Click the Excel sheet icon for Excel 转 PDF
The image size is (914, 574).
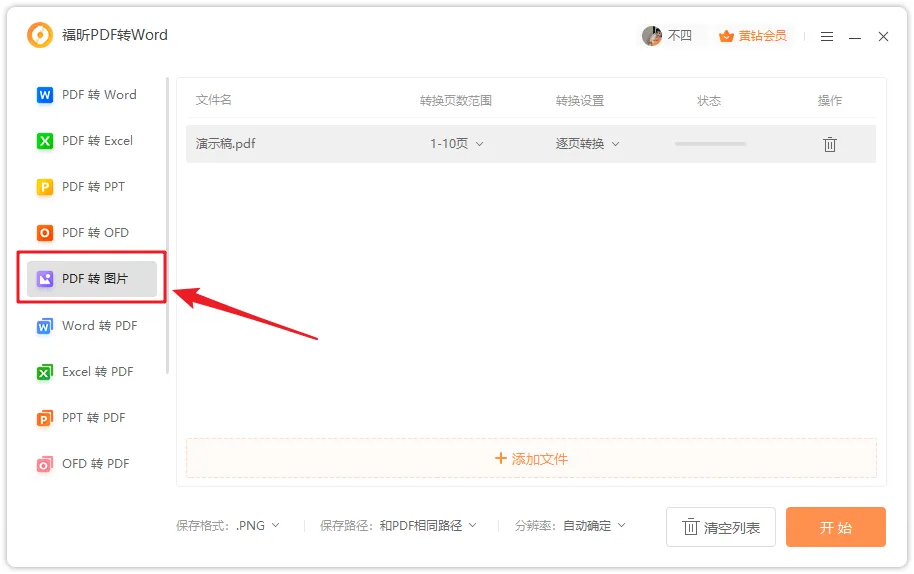45,372
